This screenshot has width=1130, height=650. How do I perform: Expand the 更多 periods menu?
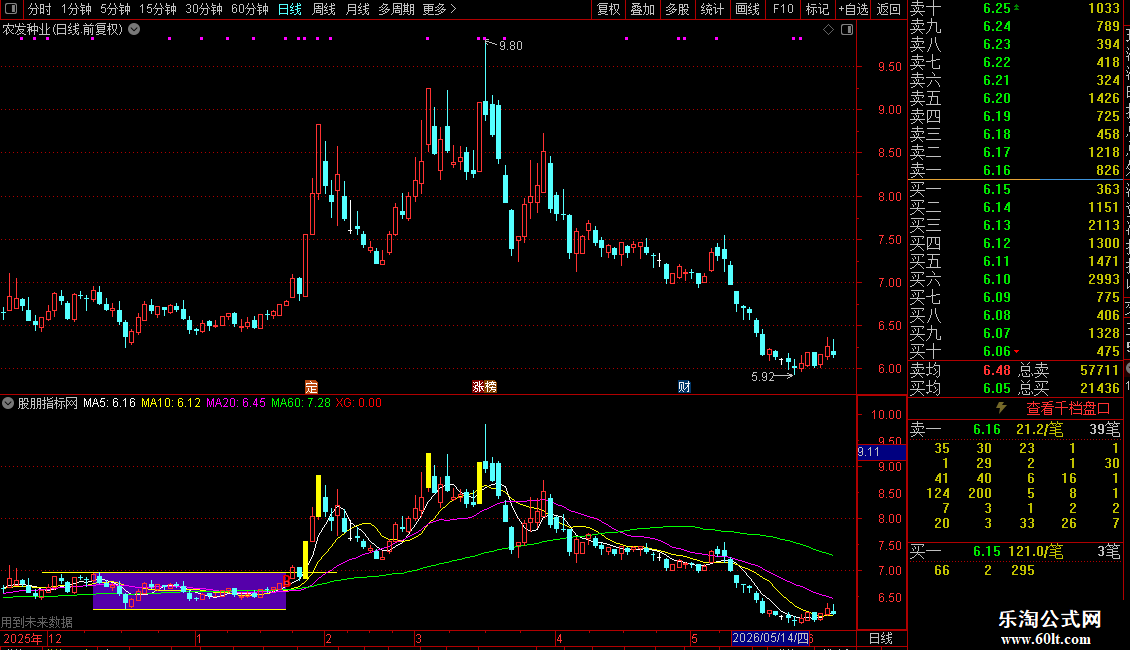[x=439, y=9]
